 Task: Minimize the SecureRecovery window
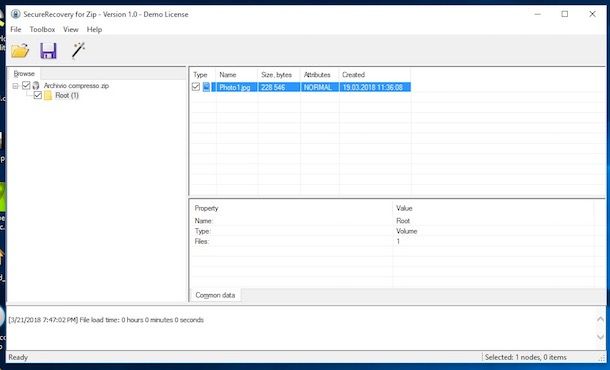(x=538, y=14)
